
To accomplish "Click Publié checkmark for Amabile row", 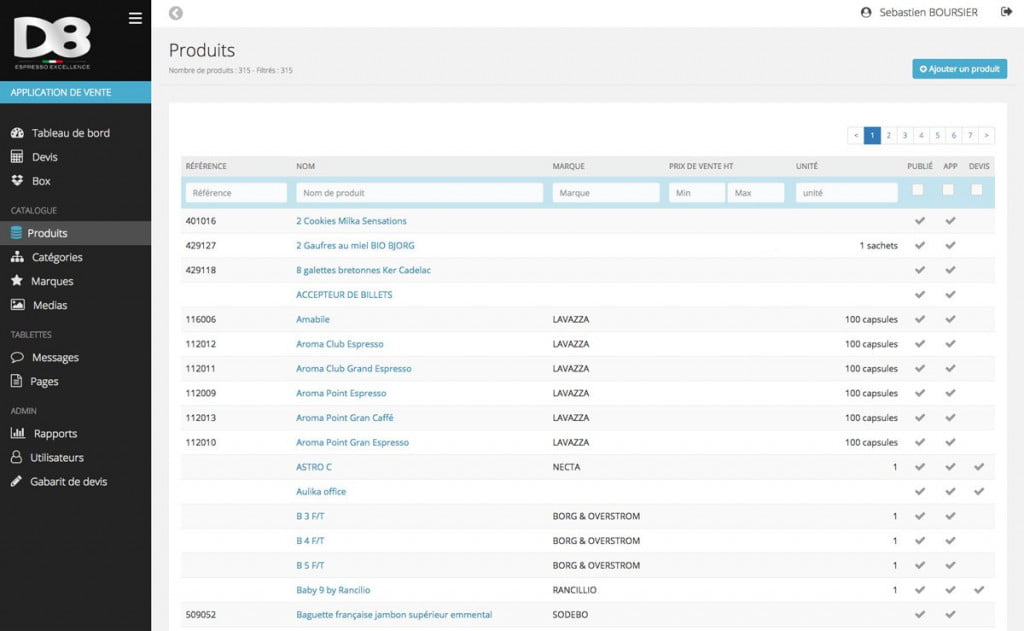I will pos(920,319).
